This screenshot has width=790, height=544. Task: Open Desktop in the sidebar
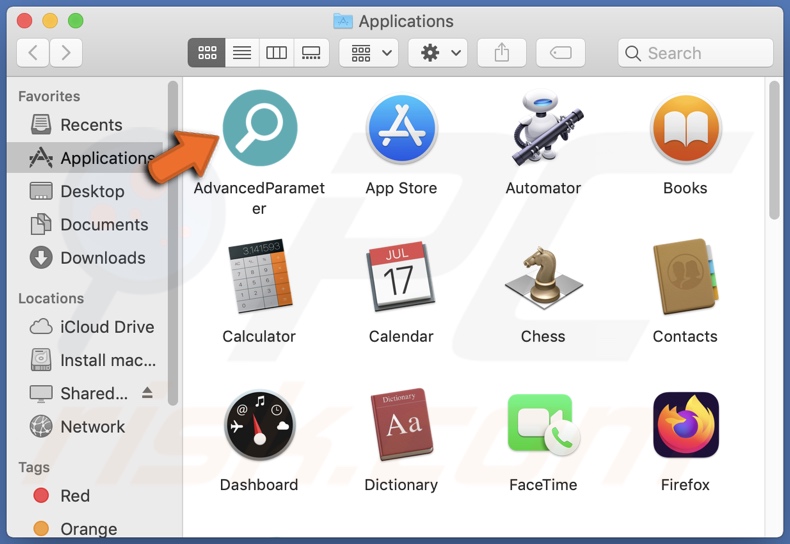[x=86, y=191]
